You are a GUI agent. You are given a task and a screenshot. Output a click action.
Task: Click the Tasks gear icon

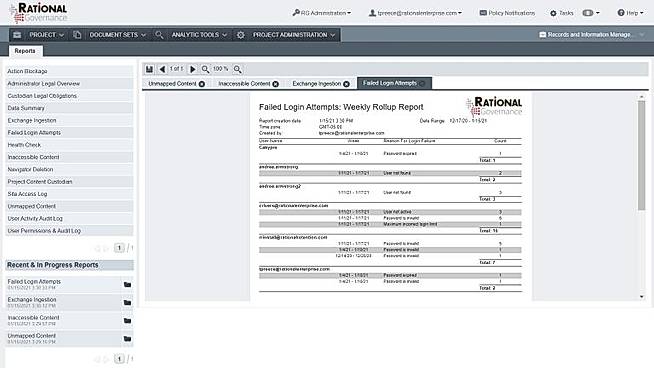point(553,13)
